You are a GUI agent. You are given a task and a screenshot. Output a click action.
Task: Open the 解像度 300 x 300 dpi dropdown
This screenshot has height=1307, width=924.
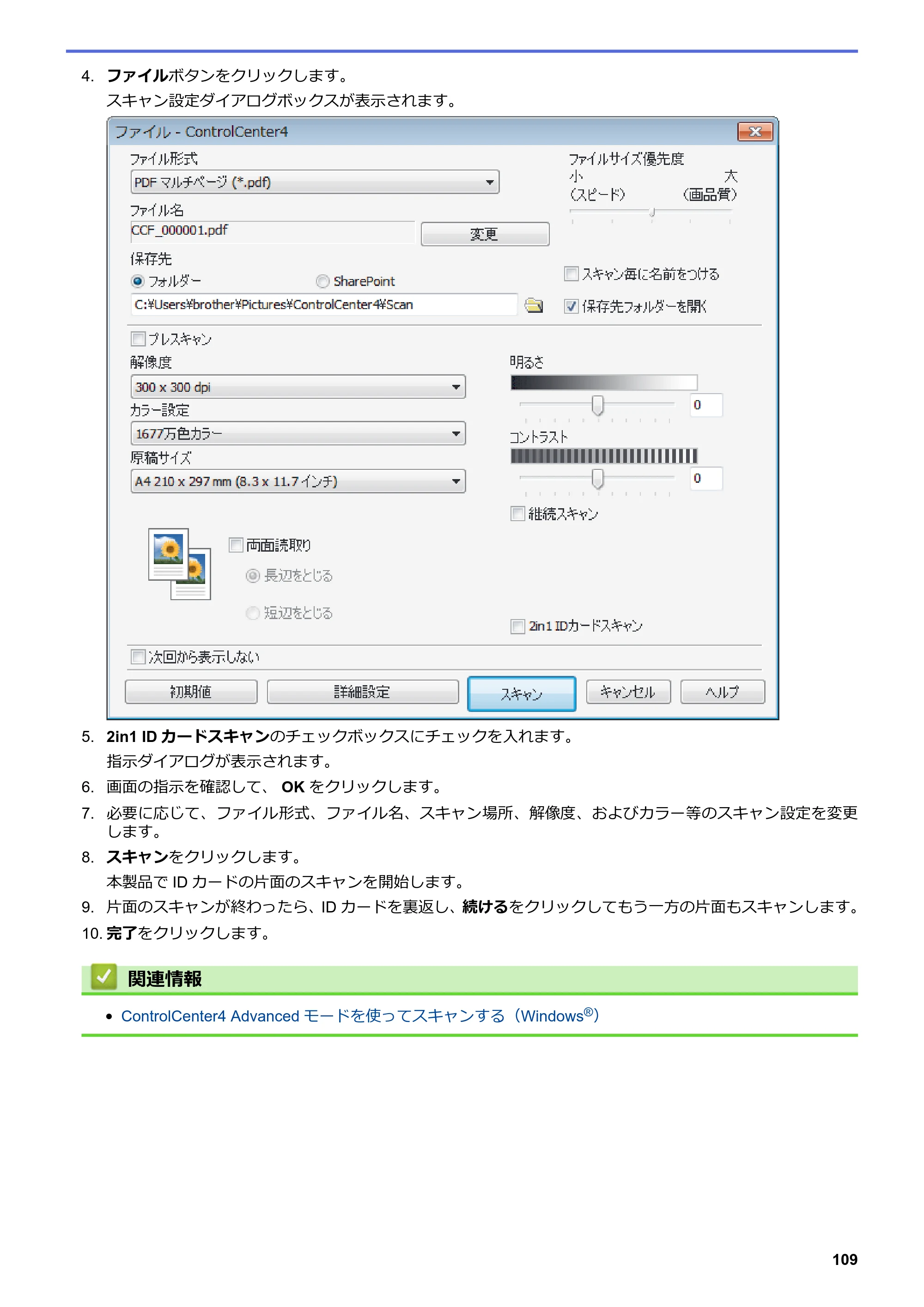pyautogui.click(x=298, y=387)
